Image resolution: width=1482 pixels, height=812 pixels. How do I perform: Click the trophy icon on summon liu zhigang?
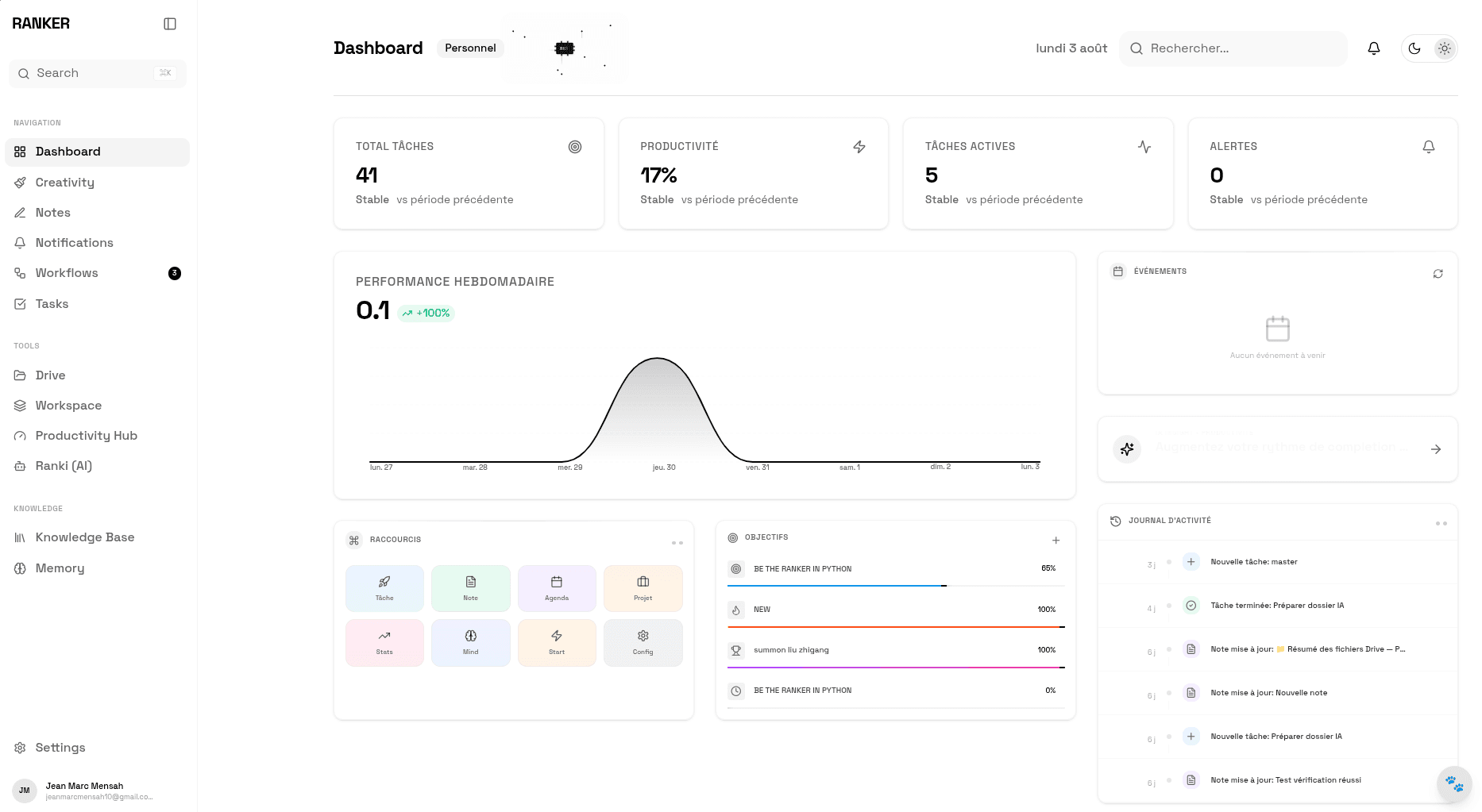point(736,650)
